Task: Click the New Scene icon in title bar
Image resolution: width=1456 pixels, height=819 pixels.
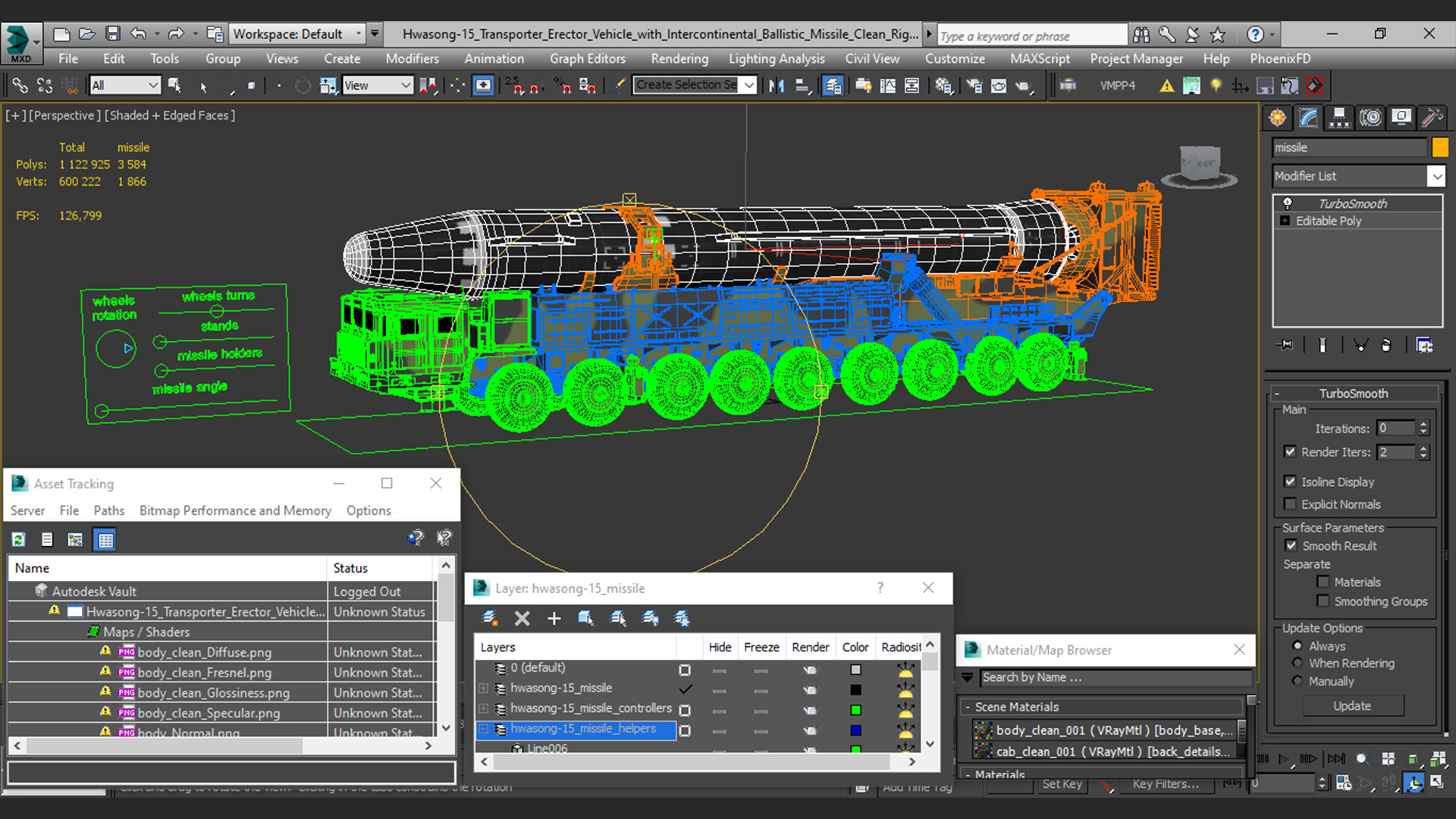Action: (61, 34)
